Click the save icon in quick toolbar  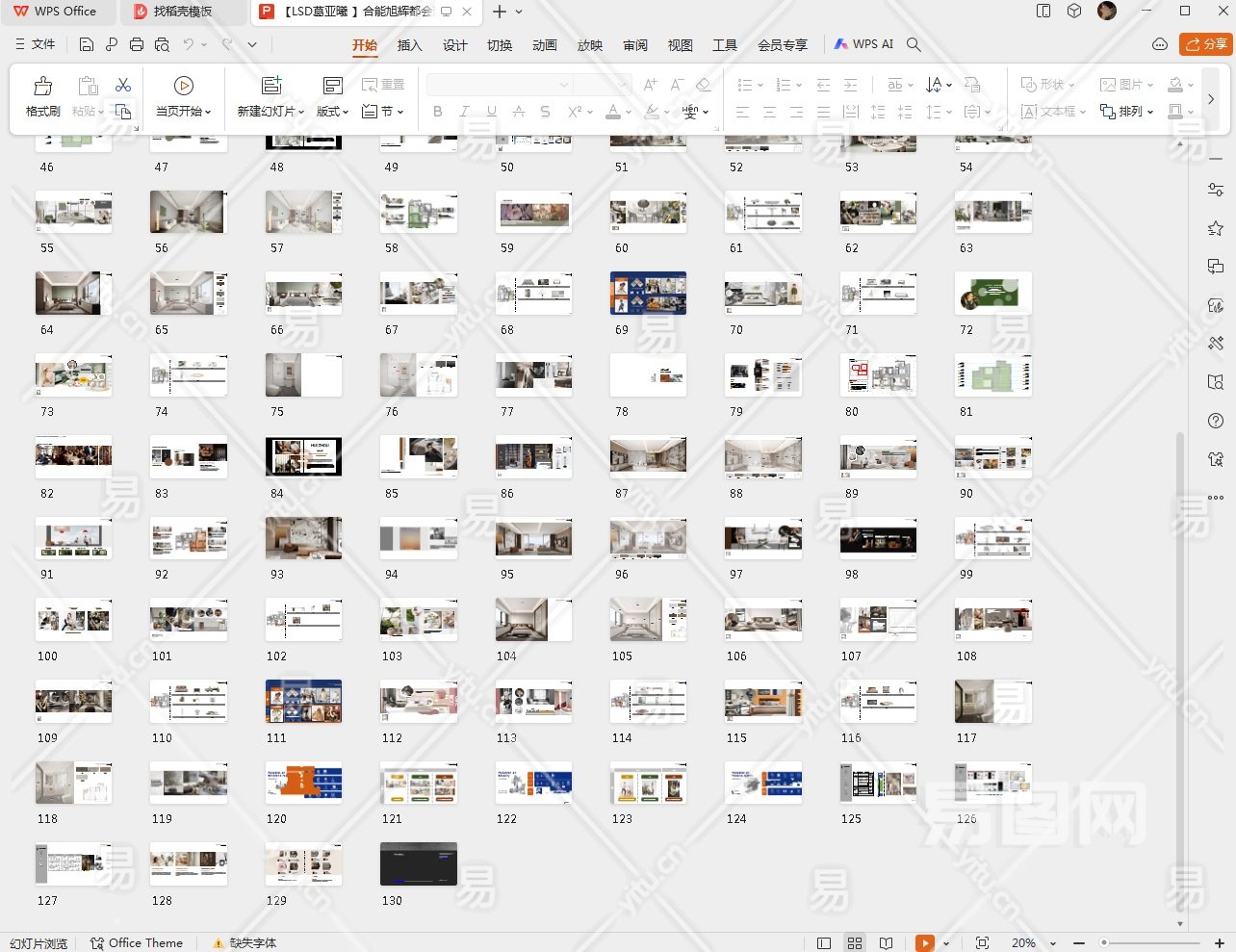coord(87,44)
